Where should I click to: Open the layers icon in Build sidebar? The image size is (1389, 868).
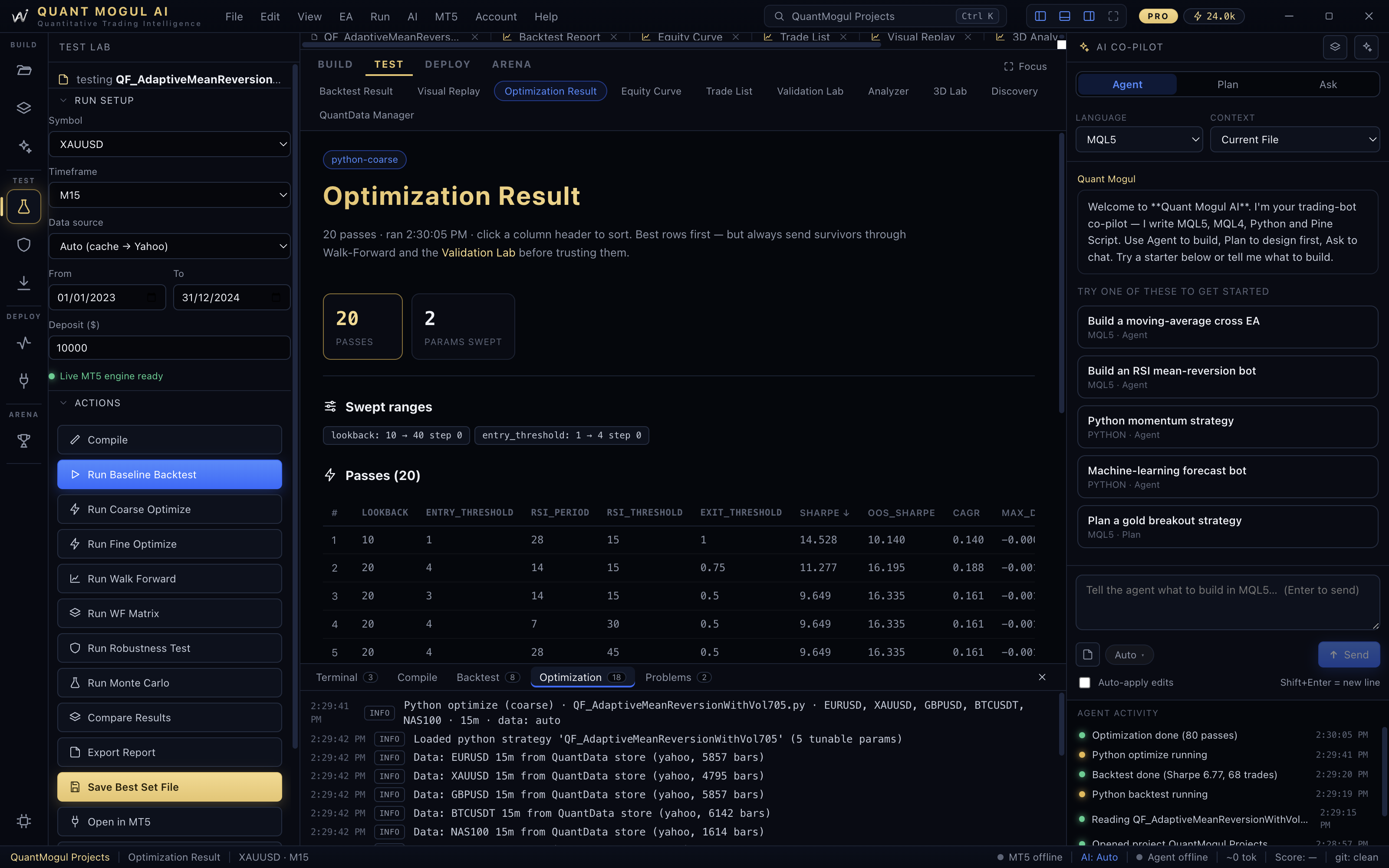point(23,108)
